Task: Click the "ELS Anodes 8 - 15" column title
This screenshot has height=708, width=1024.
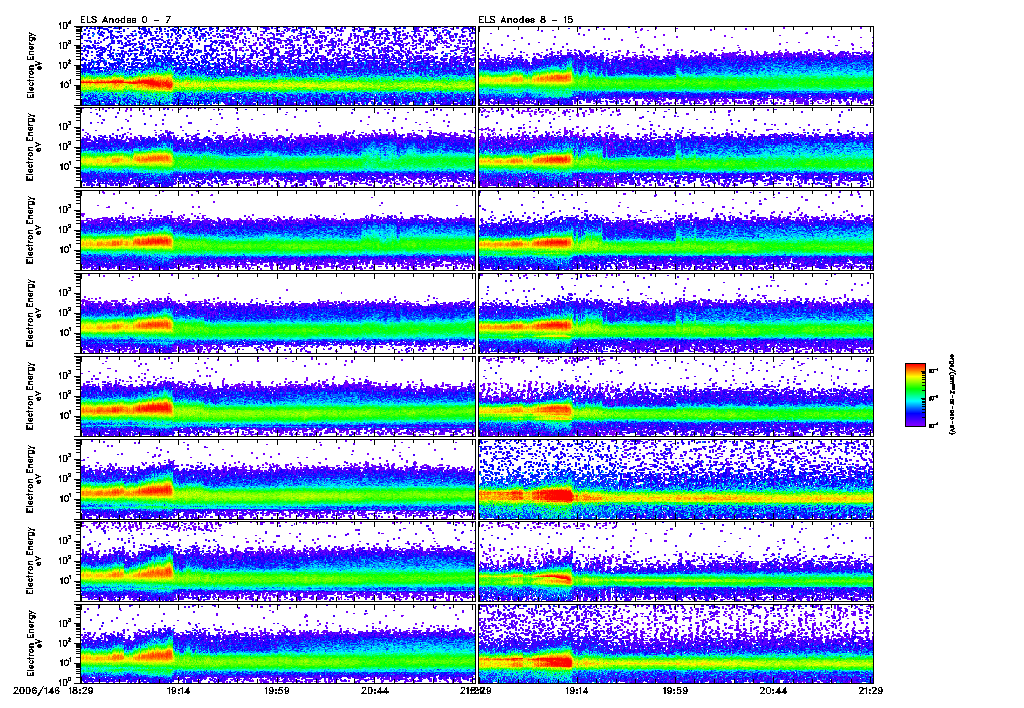Action: (526, 20)
